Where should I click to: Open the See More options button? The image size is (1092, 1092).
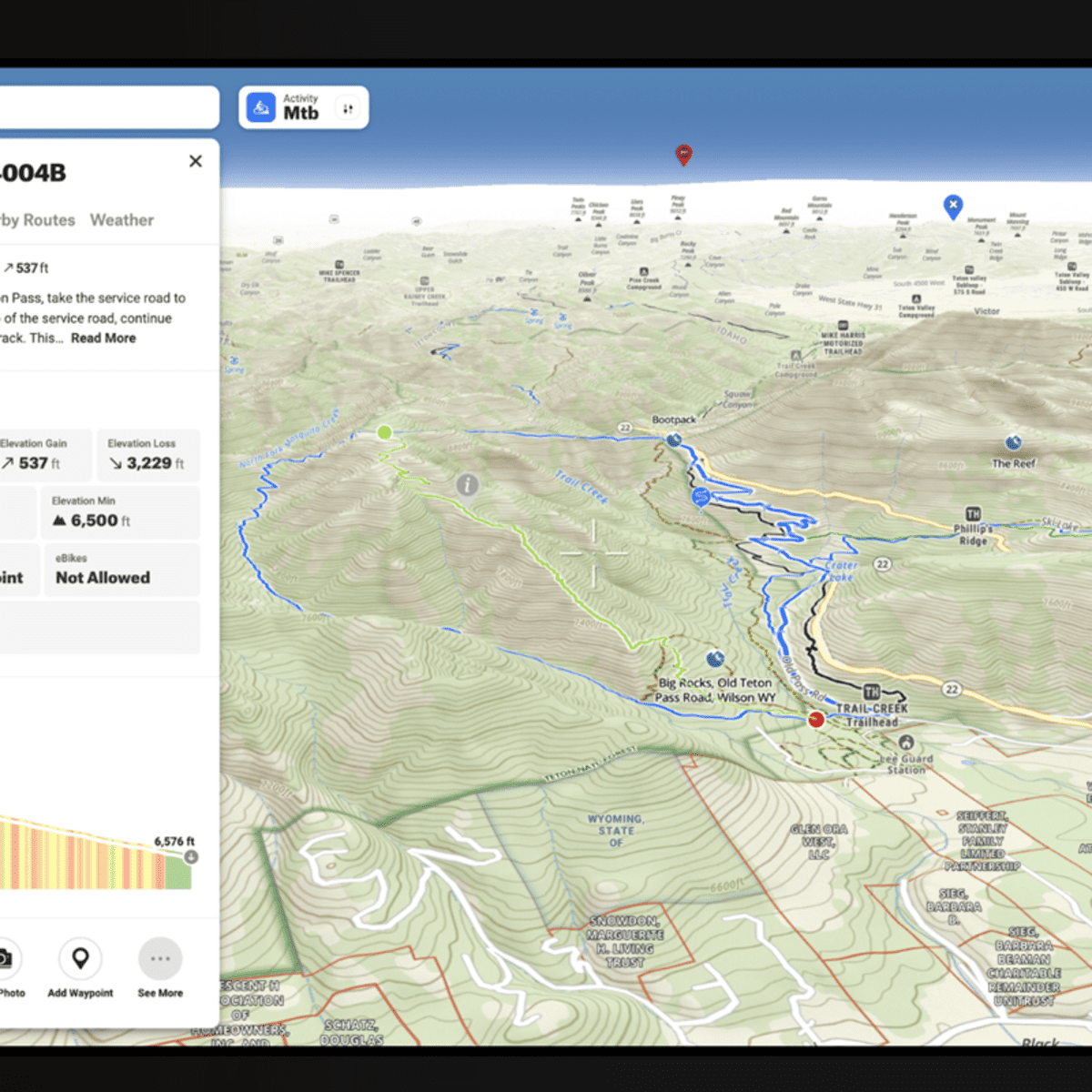pyautogui.click(x=160, y=958)
